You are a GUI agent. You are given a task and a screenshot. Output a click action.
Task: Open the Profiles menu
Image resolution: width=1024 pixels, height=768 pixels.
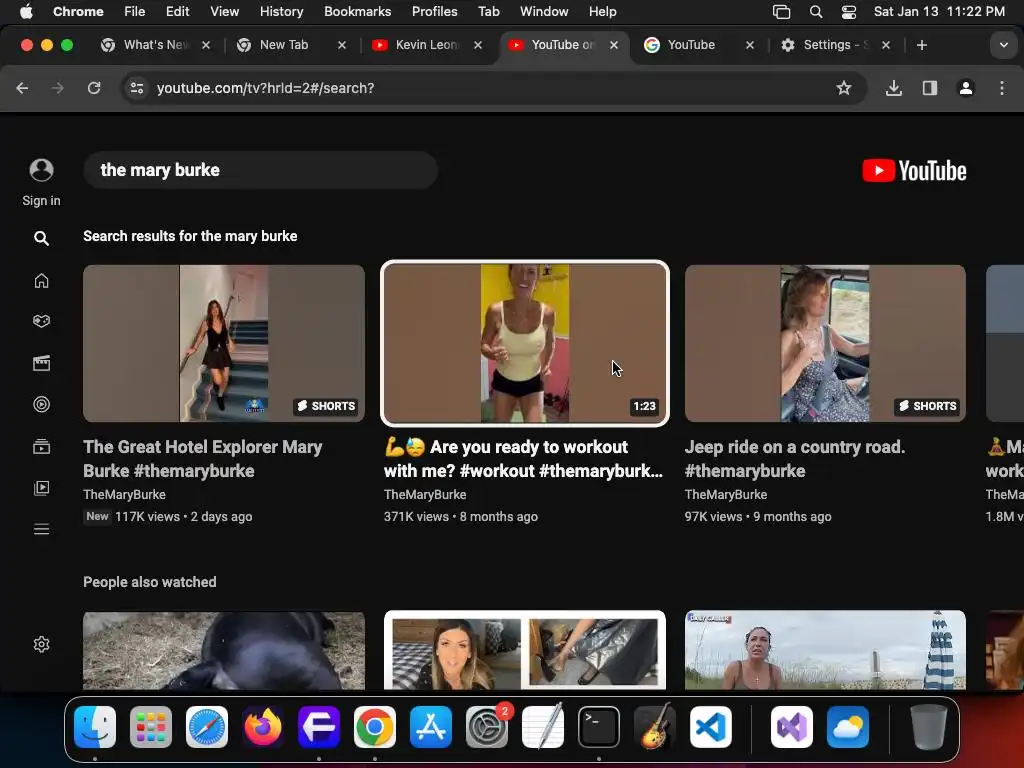click(434, 12)
